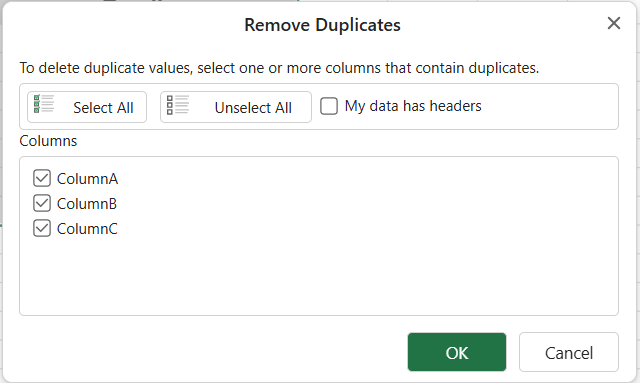640x383 pixels.
Task: Click the green checklist icon beside Select All
Action: (x=43, y=104)
